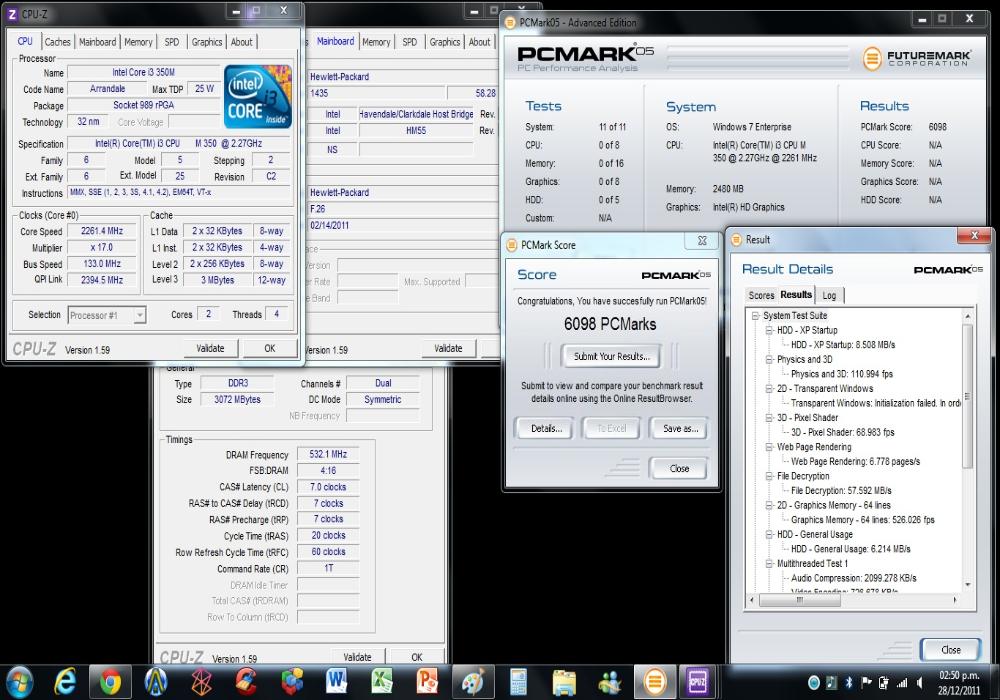Image resolution: width=1000 pixels, height=700 pixels.
Task: Click the Core Speed value '2261.4 MHz'
Action: point(102,231)
